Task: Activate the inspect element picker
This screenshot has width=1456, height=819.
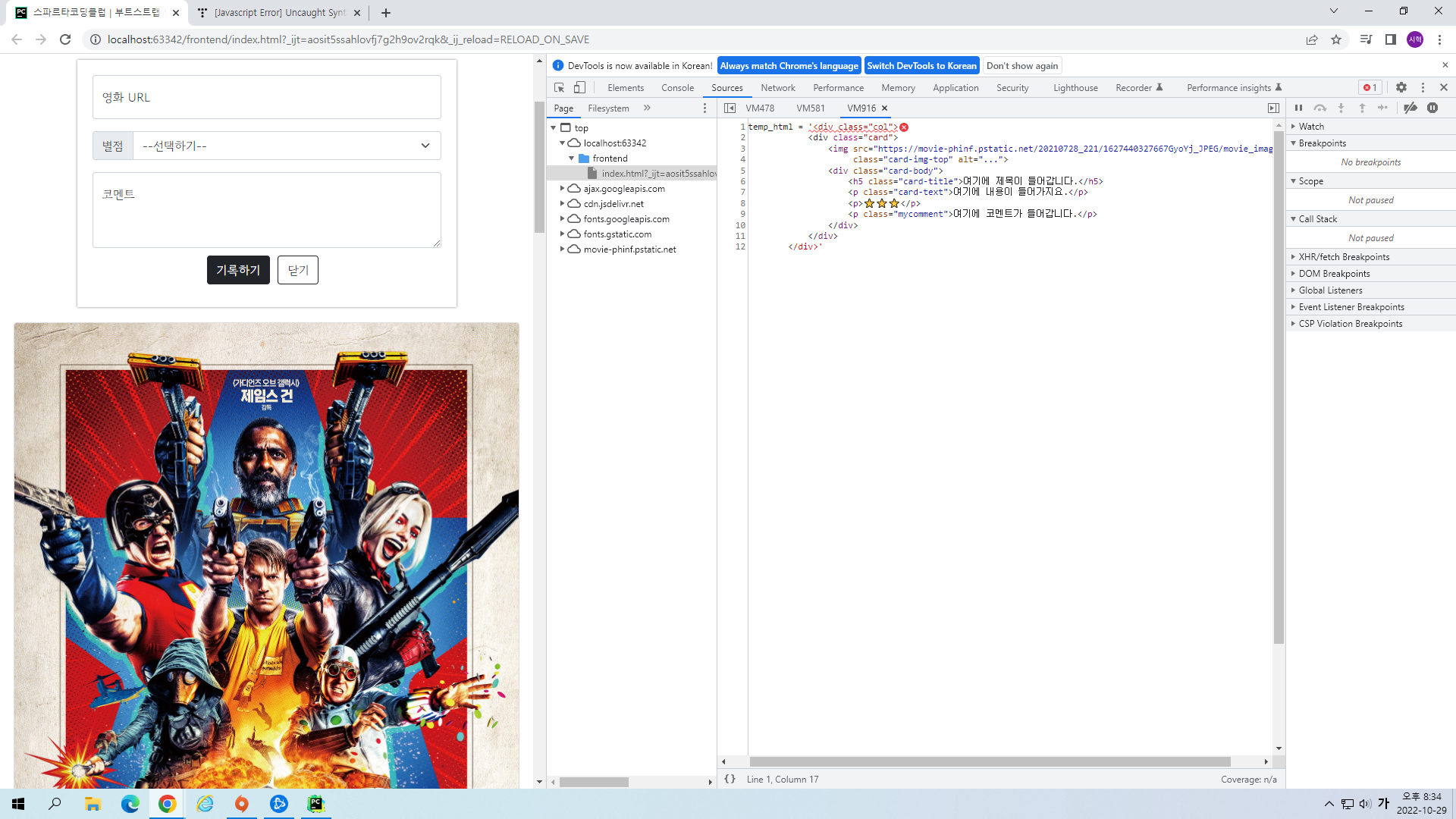Action: 559,87
